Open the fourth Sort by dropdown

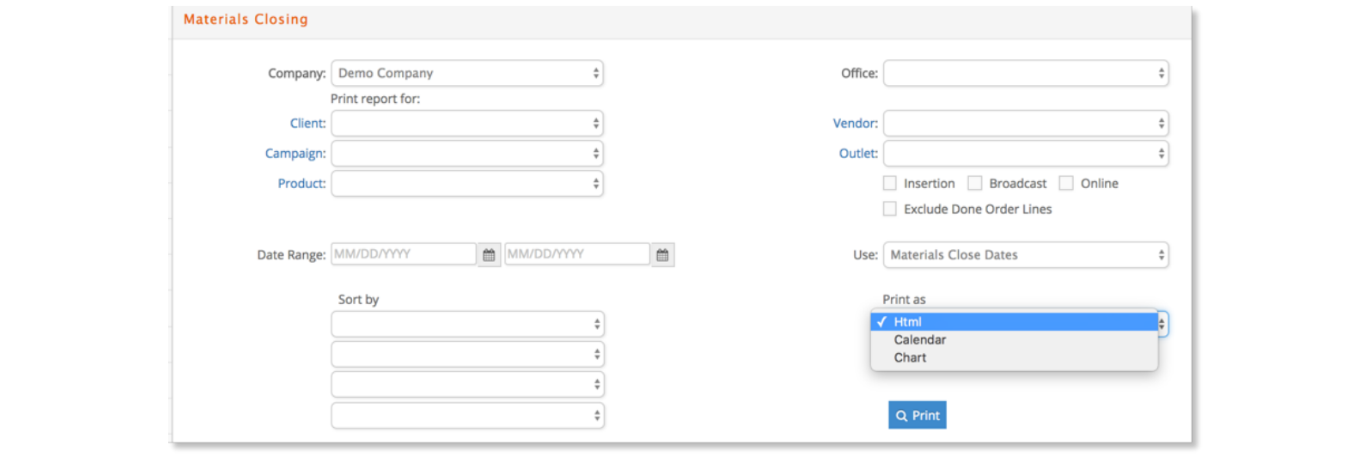pyautogui.click(x=468, y=415)
